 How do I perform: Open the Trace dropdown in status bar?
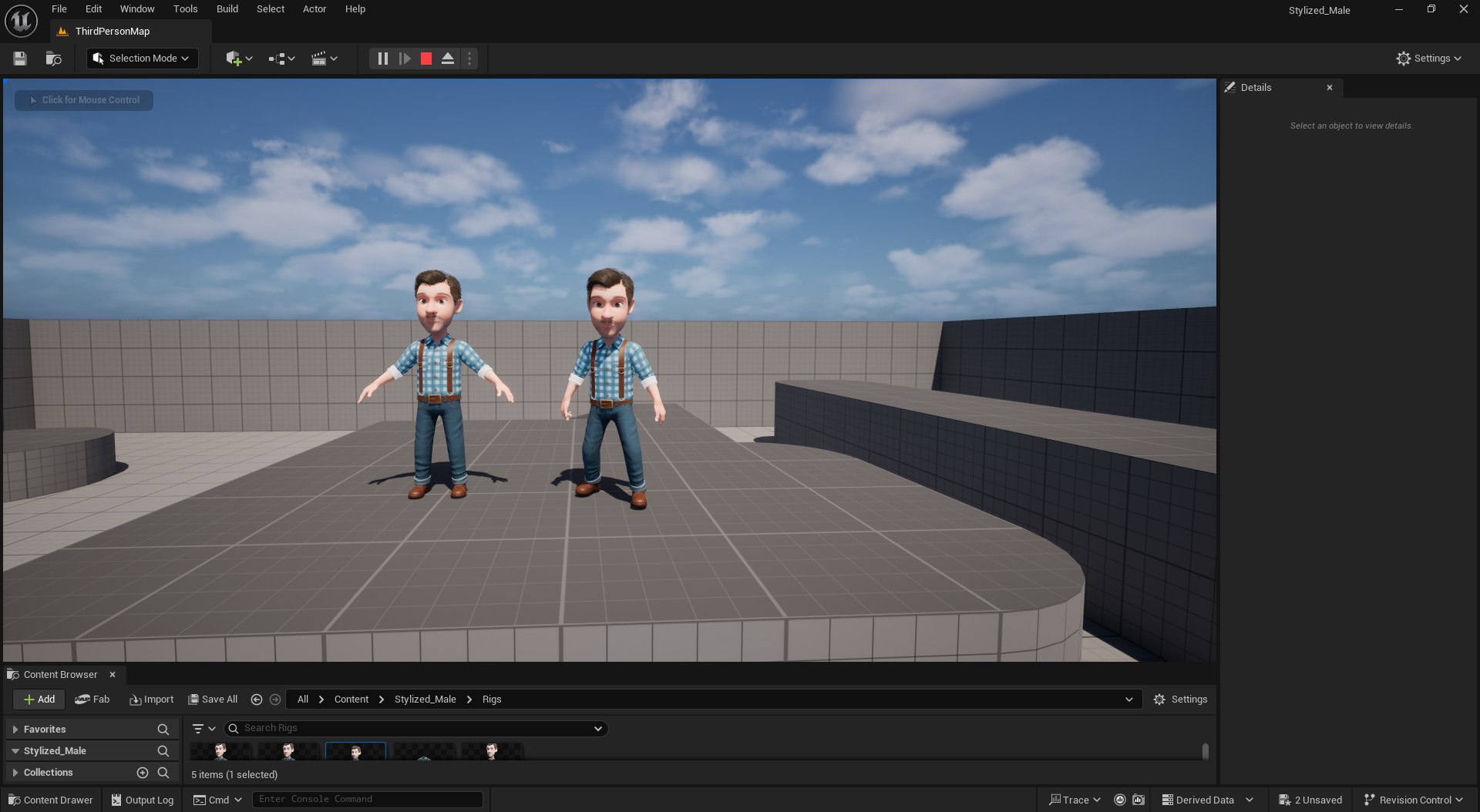point(1075,800)
